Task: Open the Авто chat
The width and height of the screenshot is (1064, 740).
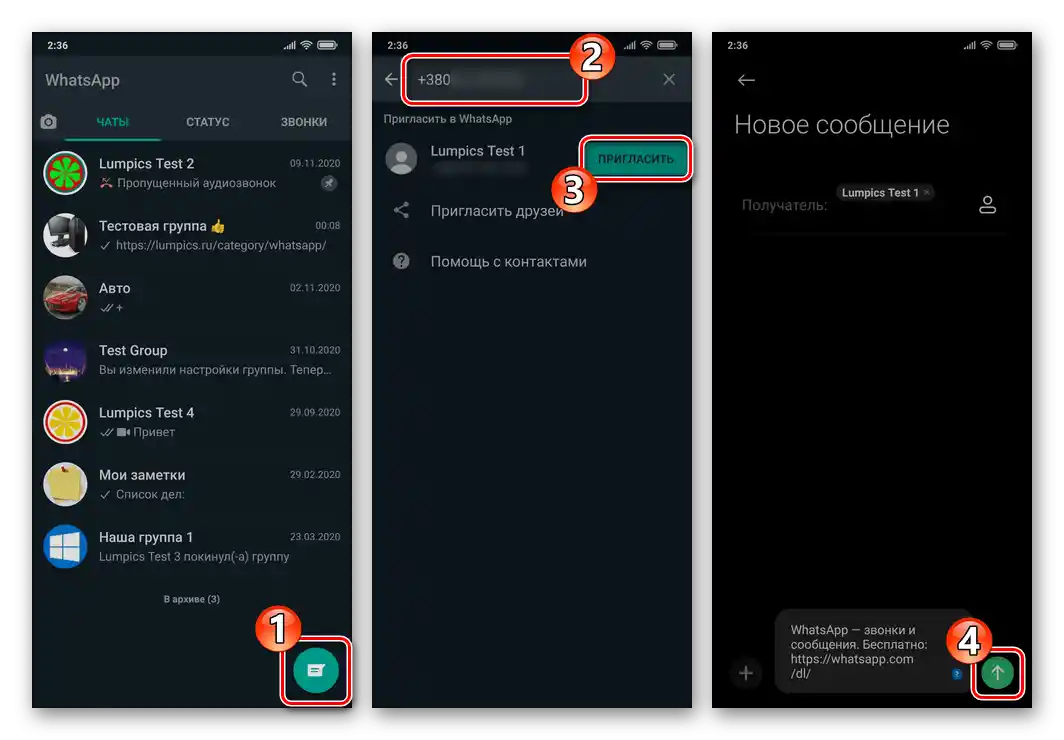Action: (192, 298)
